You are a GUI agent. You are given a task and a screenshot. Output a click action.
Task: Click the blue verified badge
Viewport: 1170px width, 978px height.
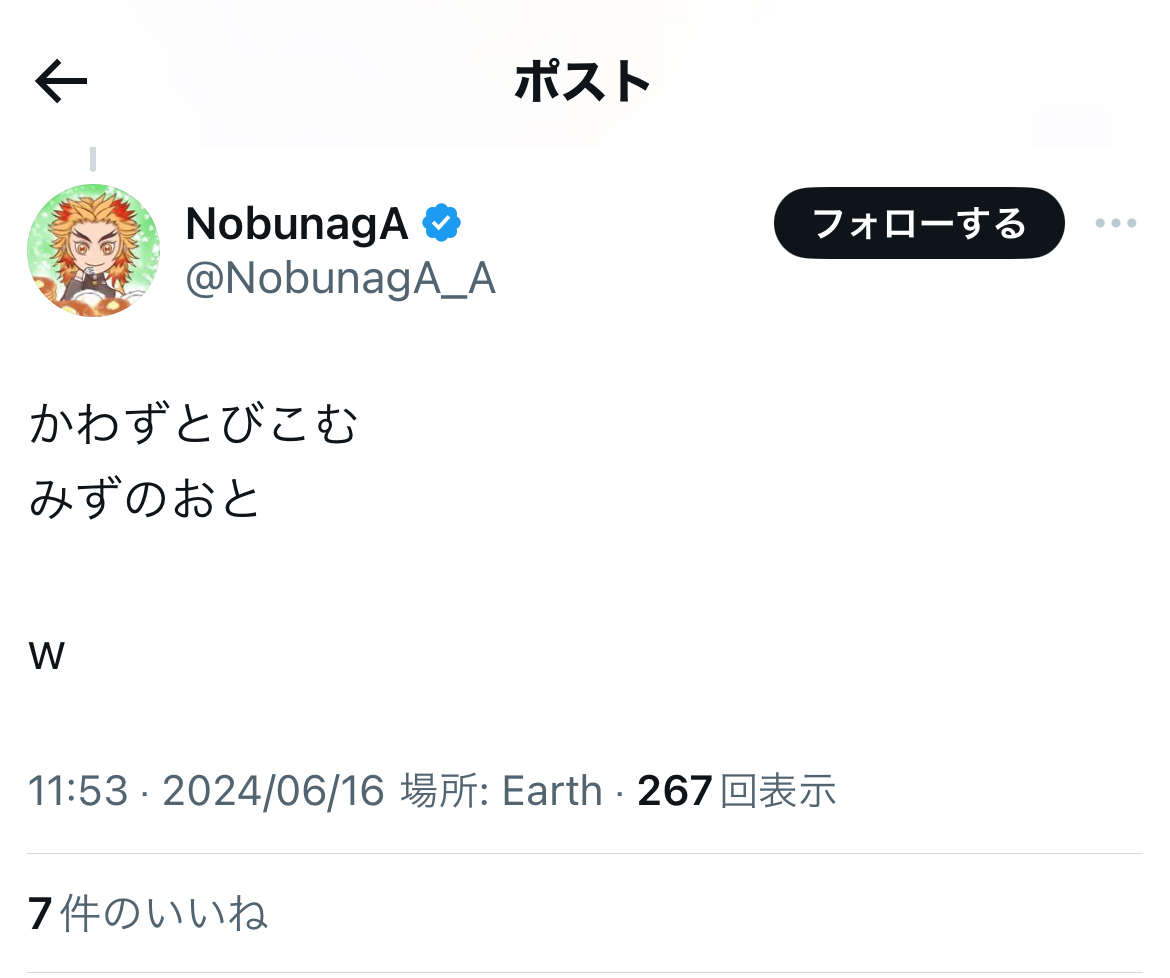pyautogui.click(x=441, y=224)
